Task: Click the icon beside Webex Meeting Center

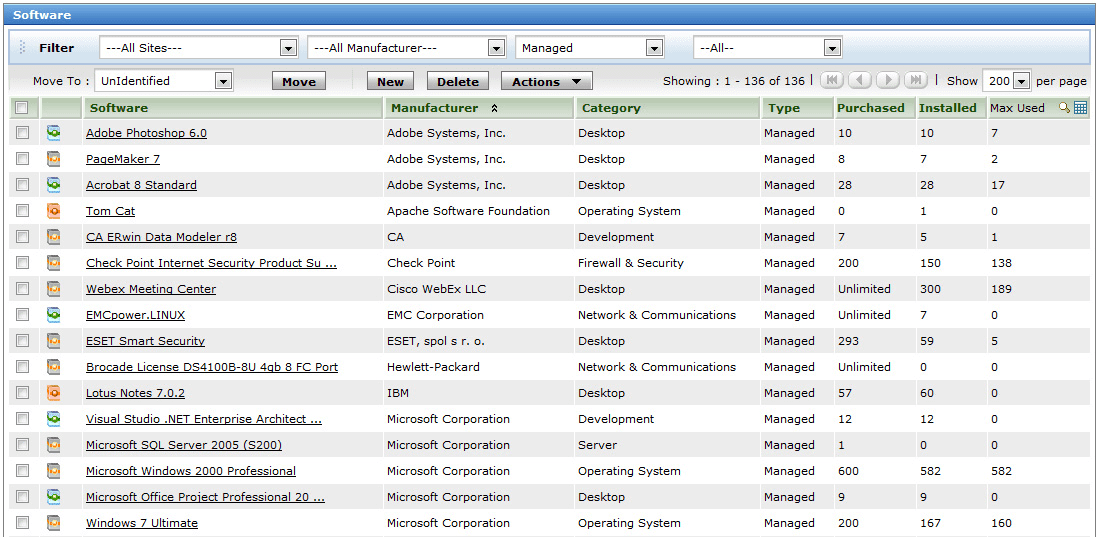Action: point(53,289)
